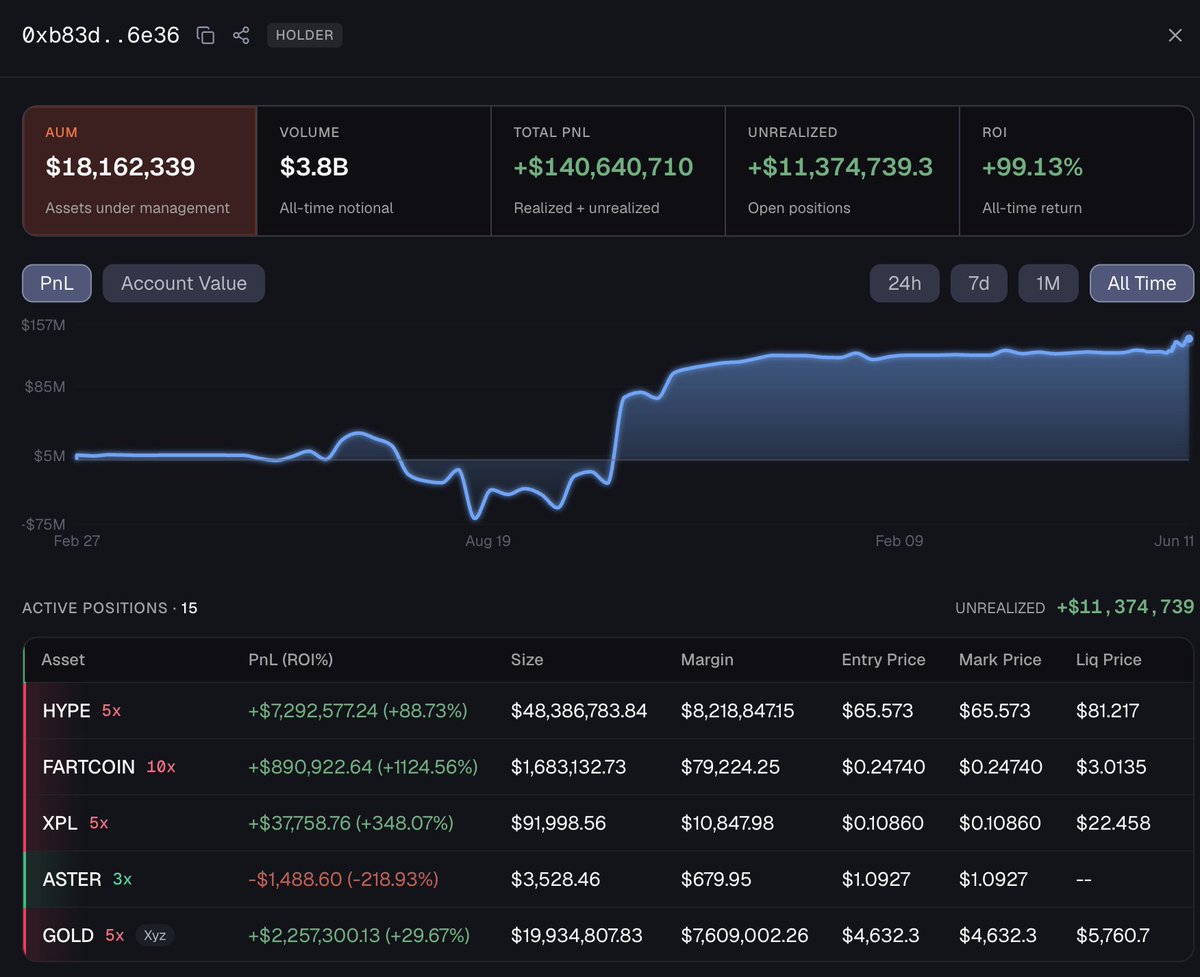1200x977 pixels.
Task: Click HYPE liquidation price $81.217
Action: coord(1107,711)
